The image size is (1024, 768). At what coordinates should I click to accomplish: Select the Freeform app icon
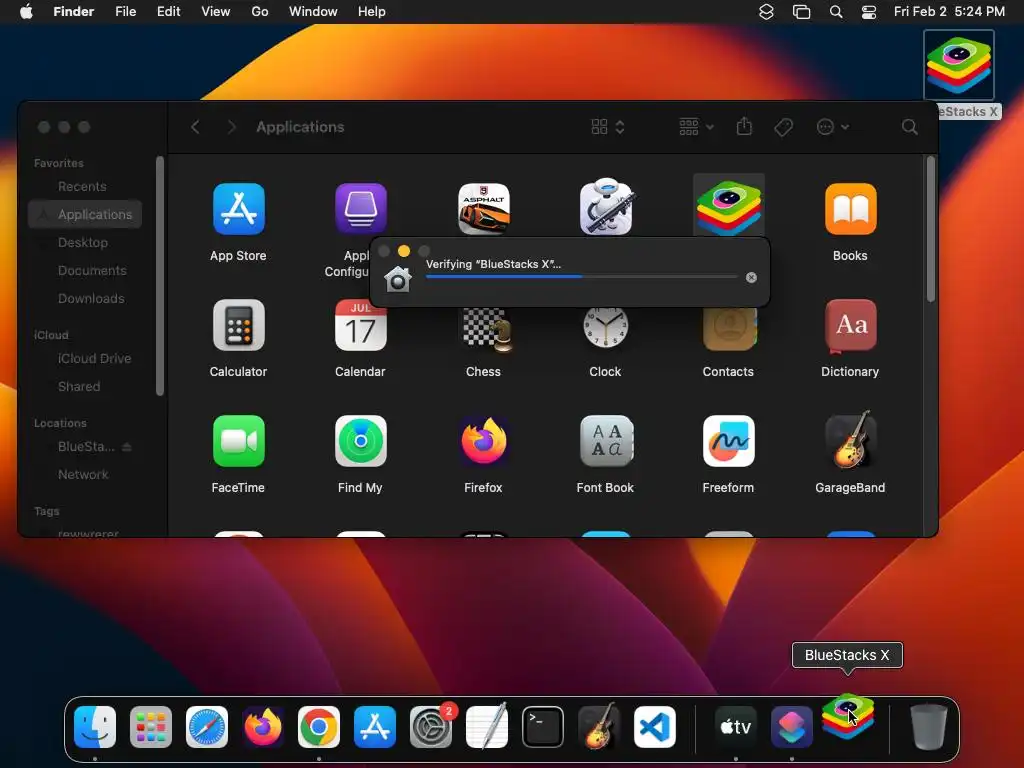[x=728, y=441]
